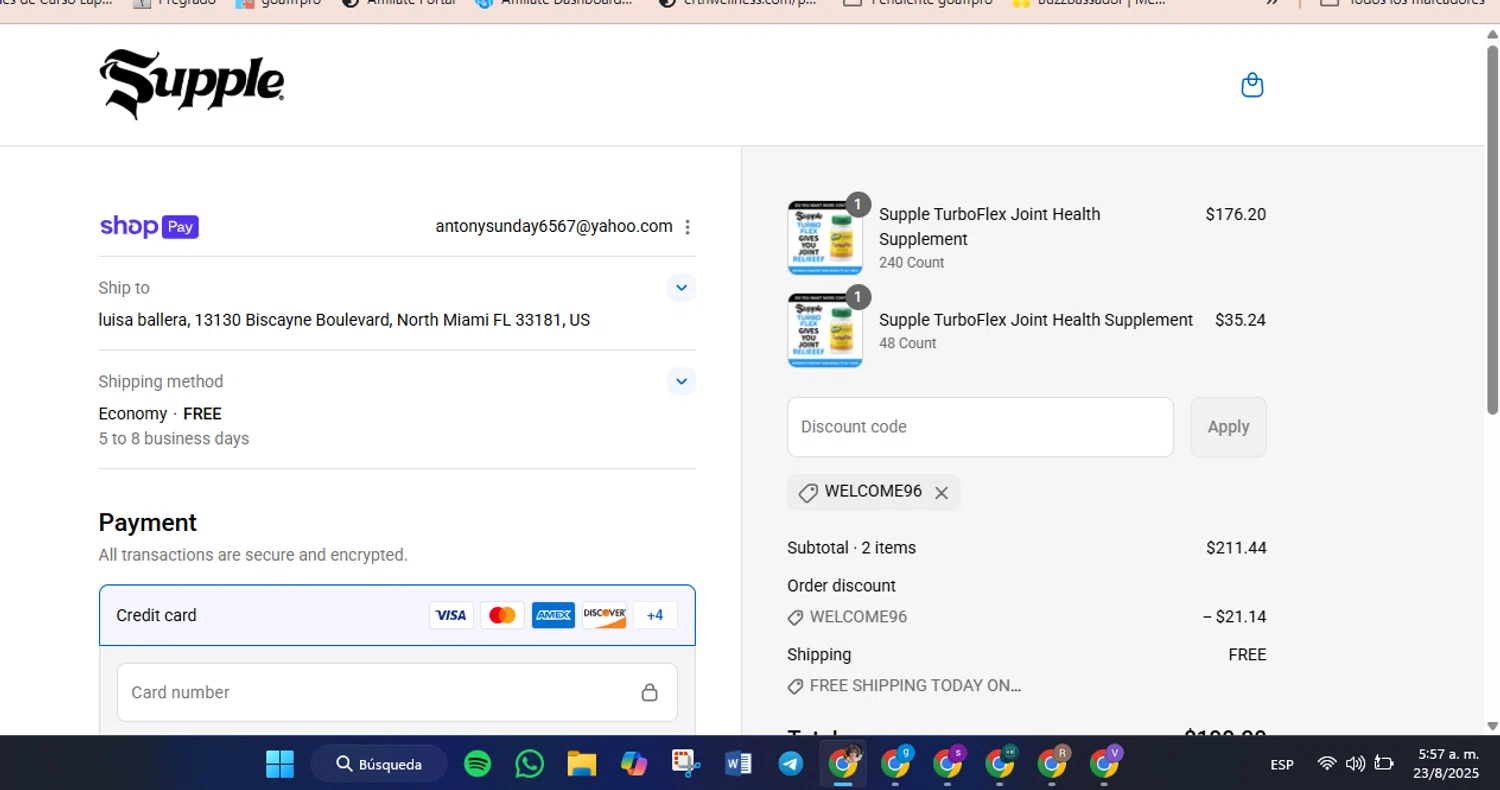Viewport: 1500px width, 790px height.
Task: Click the Shop Pay logo
Action: pos(149,227)
